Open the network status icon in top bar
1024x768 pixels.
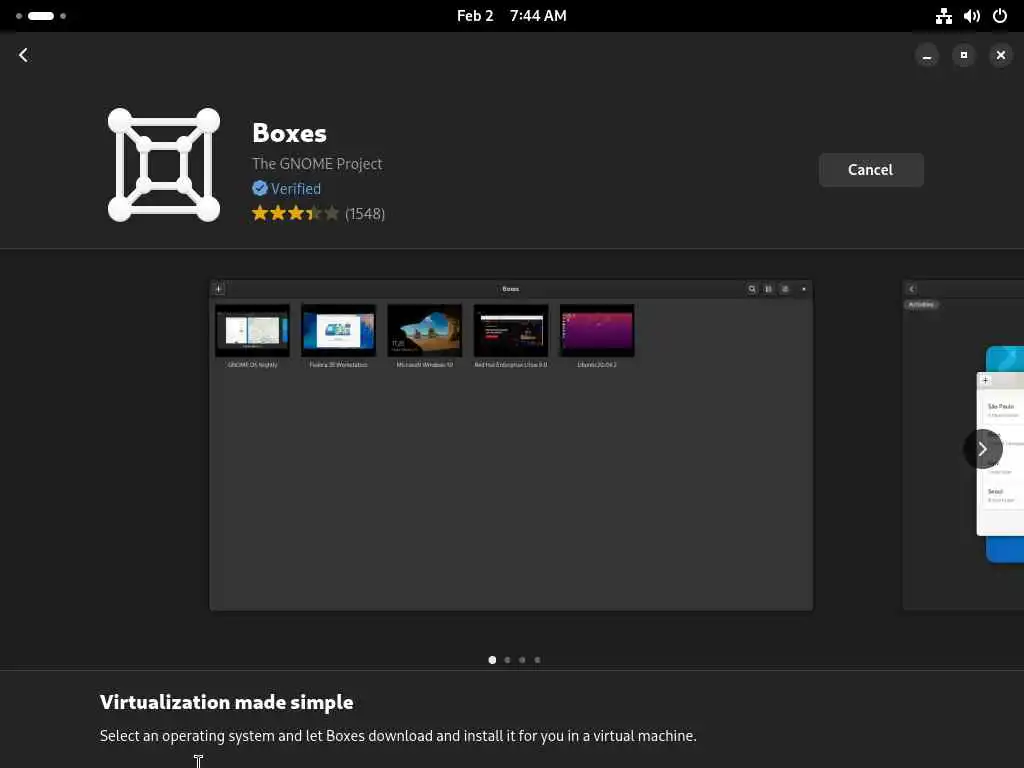pos(944,16)
